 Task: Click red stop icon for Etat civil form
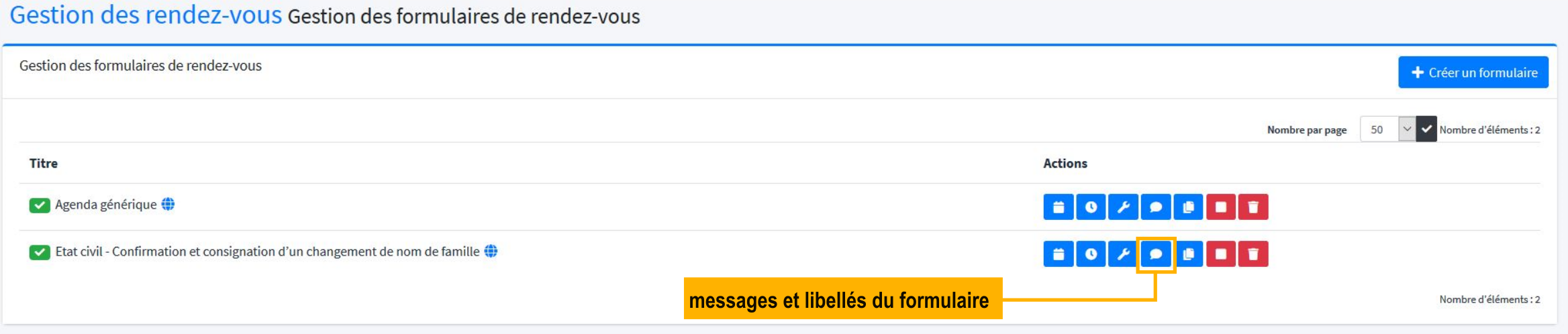(x=1220, y=254)
